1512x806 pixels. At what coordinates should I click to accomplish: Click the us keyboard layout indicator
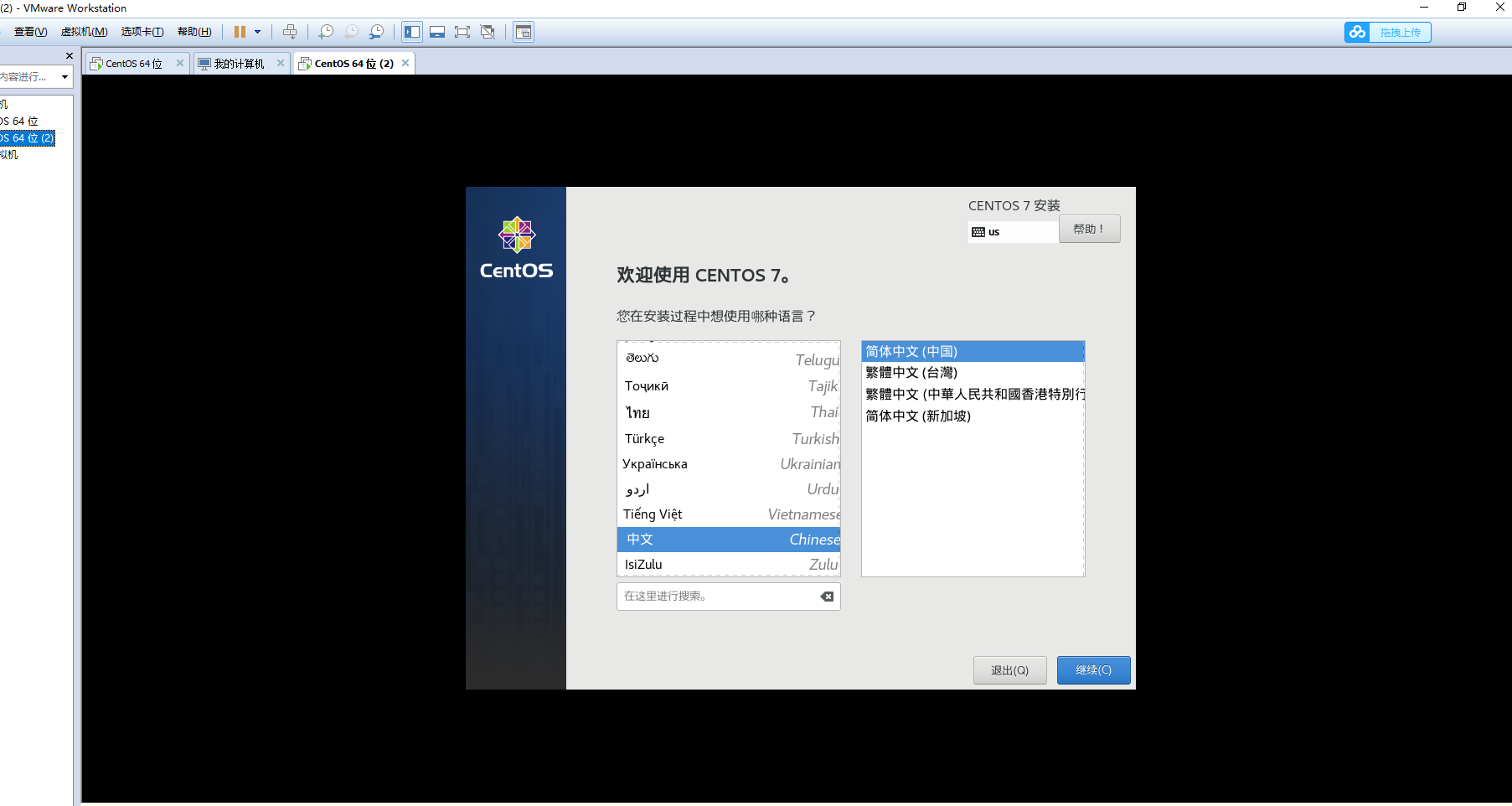(x=1013, y=232)
